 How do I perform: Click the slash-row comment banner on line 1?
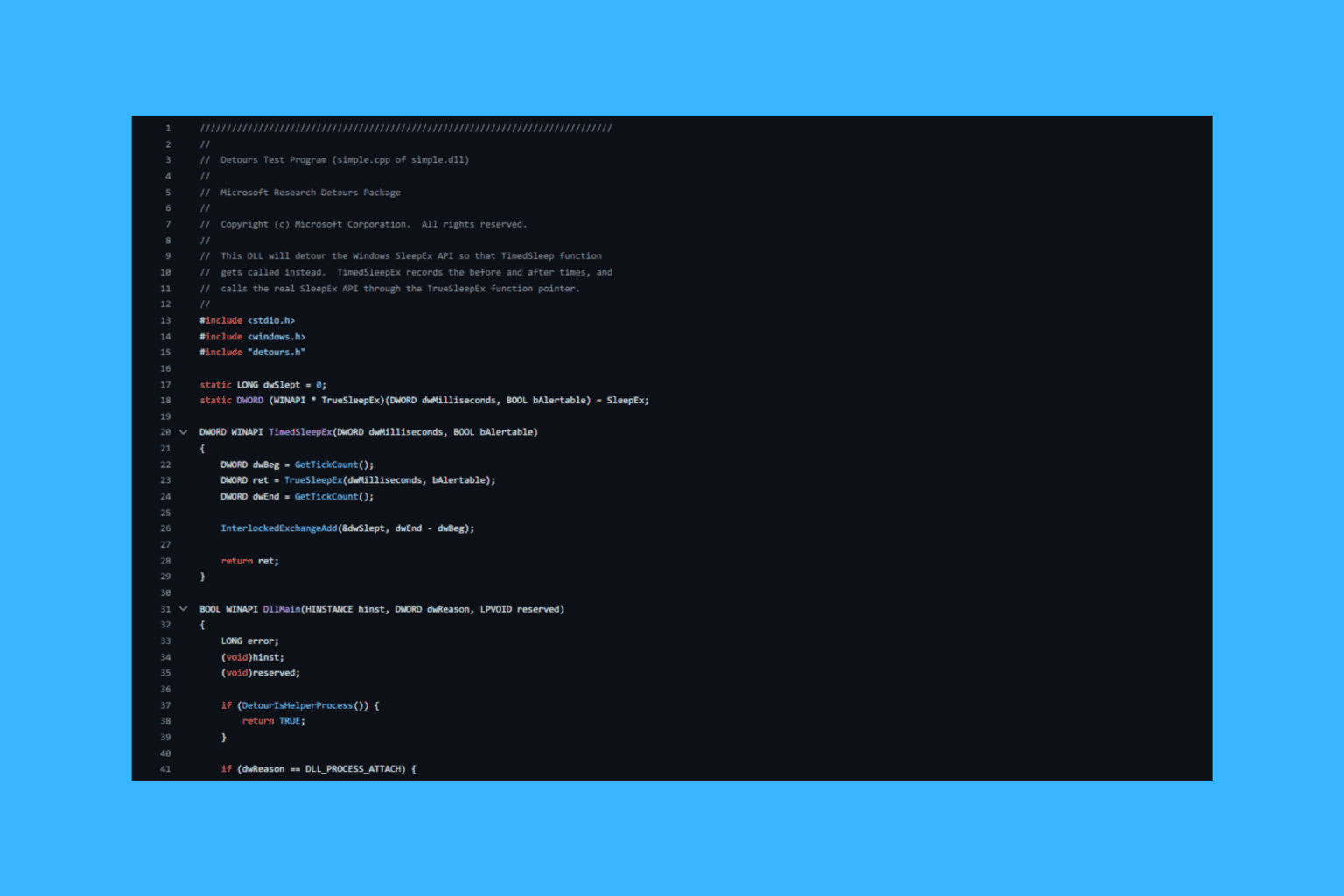[x=406, y=128]
